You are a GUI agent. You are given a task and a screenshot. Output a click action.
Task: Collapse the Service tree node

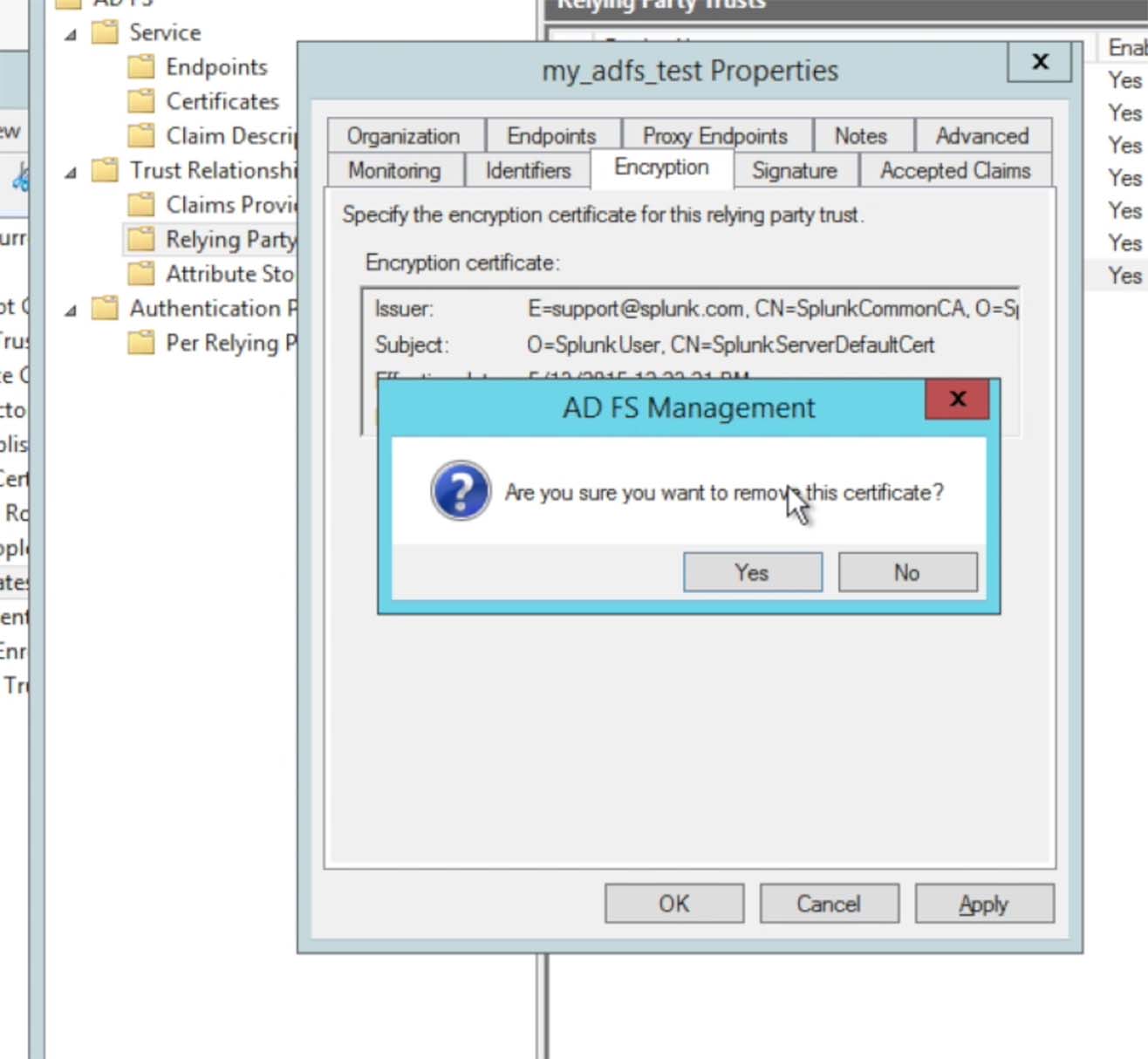click(x=72, y=35)
